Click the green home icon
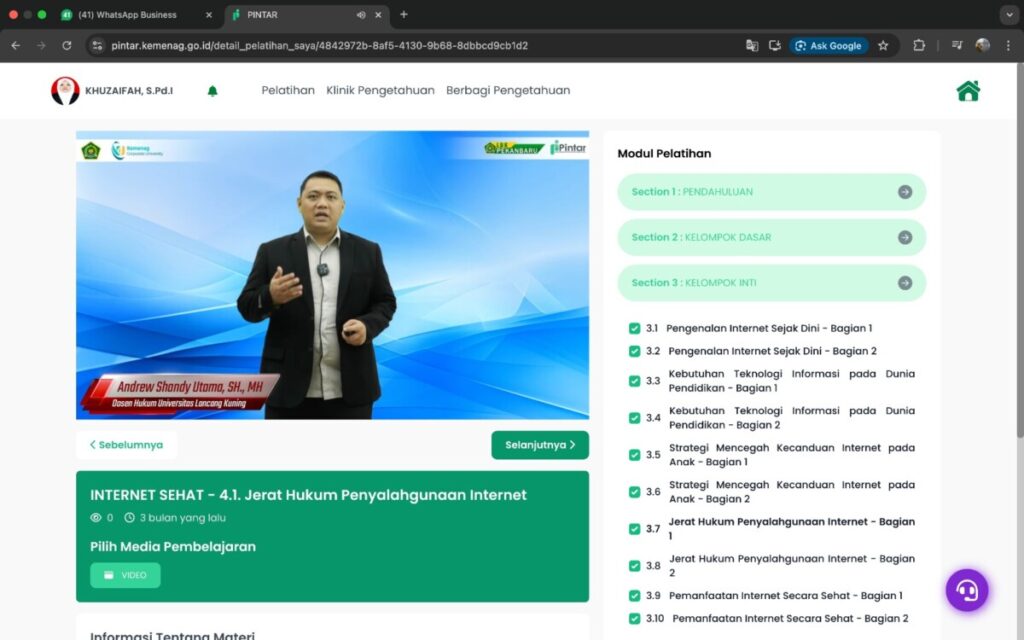 [x=967, y=91]
